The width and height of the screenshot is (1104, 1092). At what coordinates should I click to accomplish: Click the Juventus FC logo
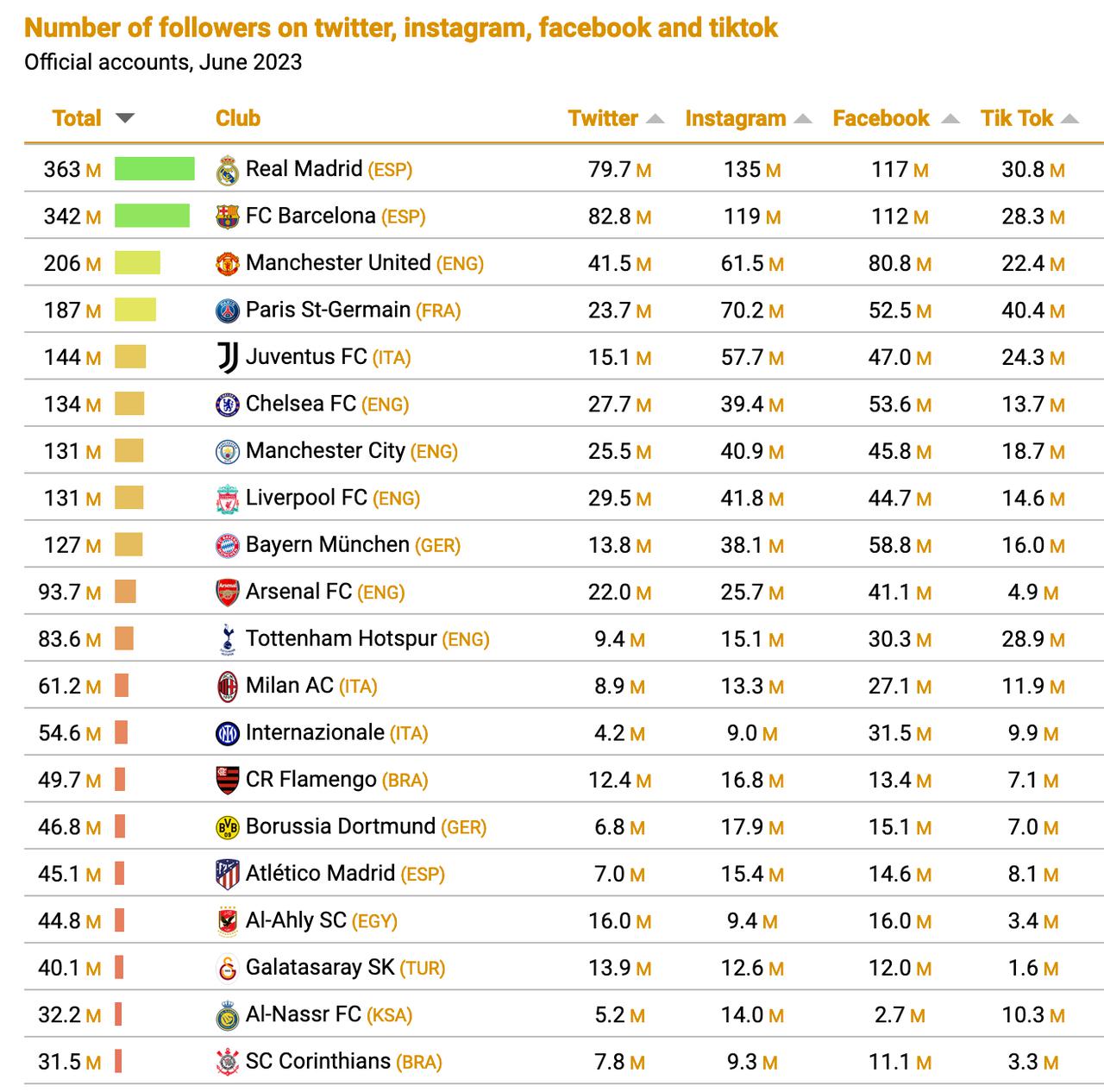click(x=227, y=357)
